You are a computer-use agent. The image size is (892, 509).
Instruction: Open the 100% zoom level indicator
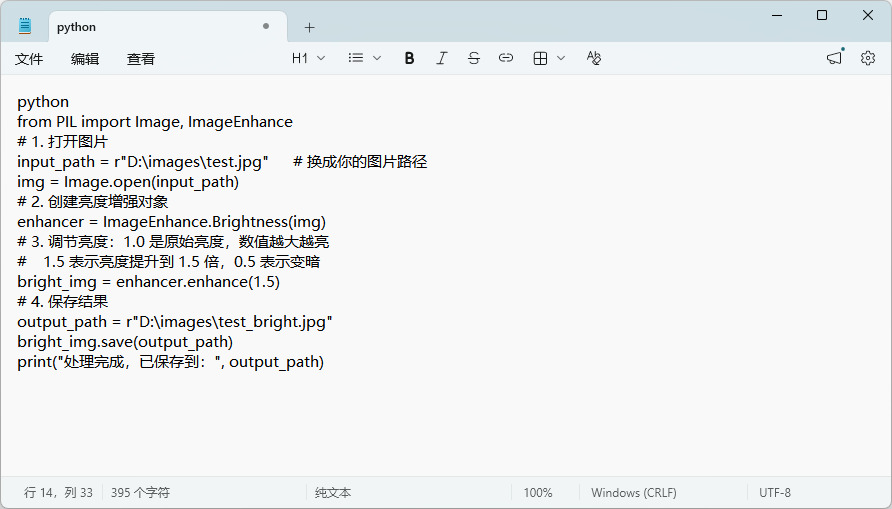pyautogui.click(x=538, y=493)
